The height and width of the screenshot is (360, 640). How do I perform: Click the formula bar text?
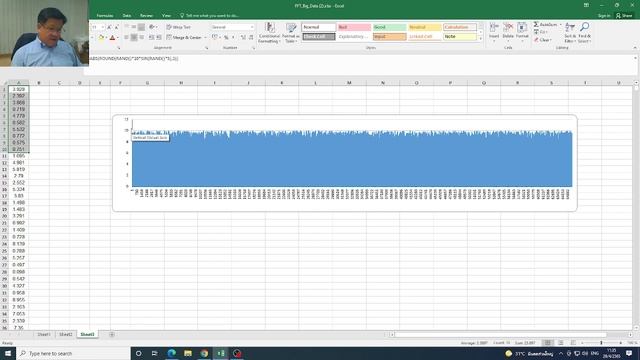click(x=133, y=58)
